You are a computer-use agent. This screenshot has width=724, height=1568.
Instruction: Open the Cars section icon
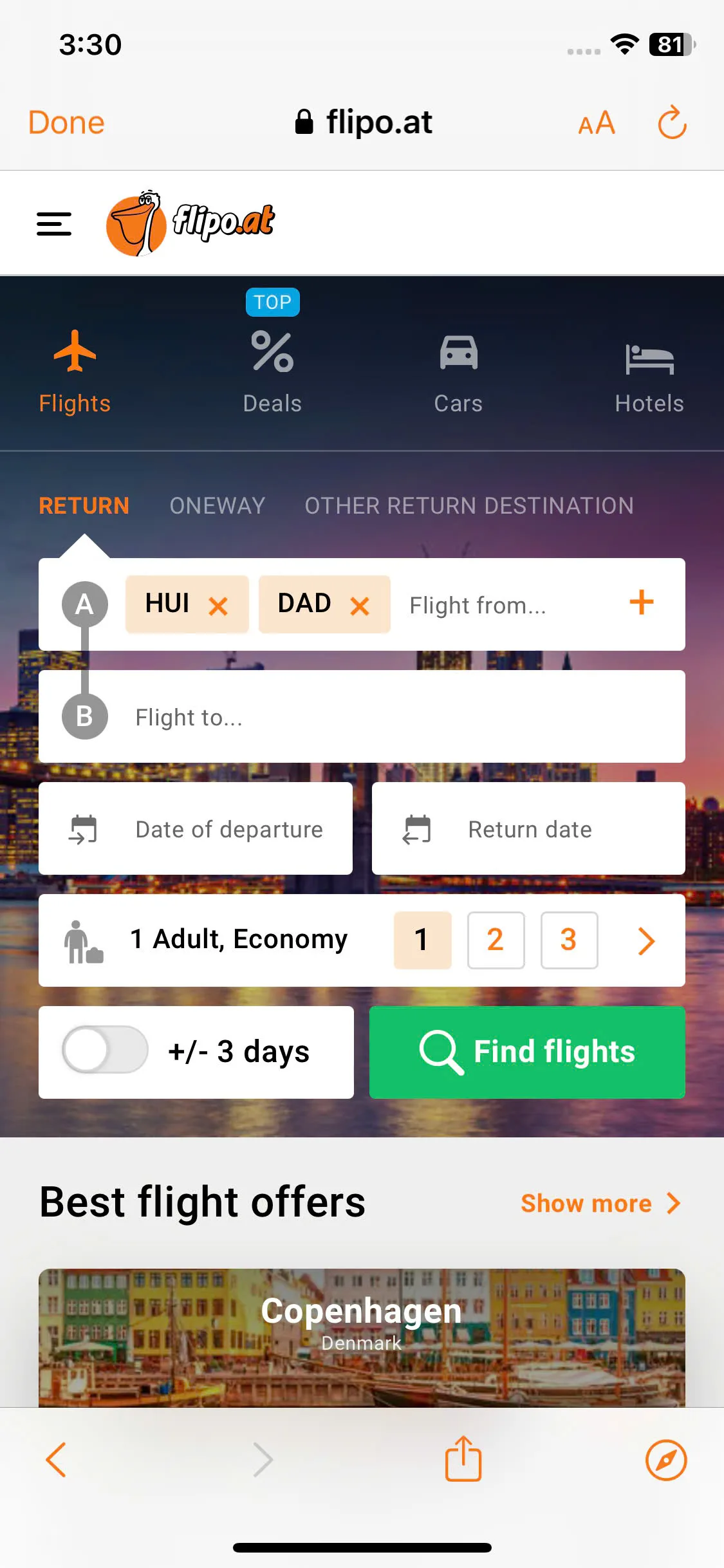pos(458,353)
